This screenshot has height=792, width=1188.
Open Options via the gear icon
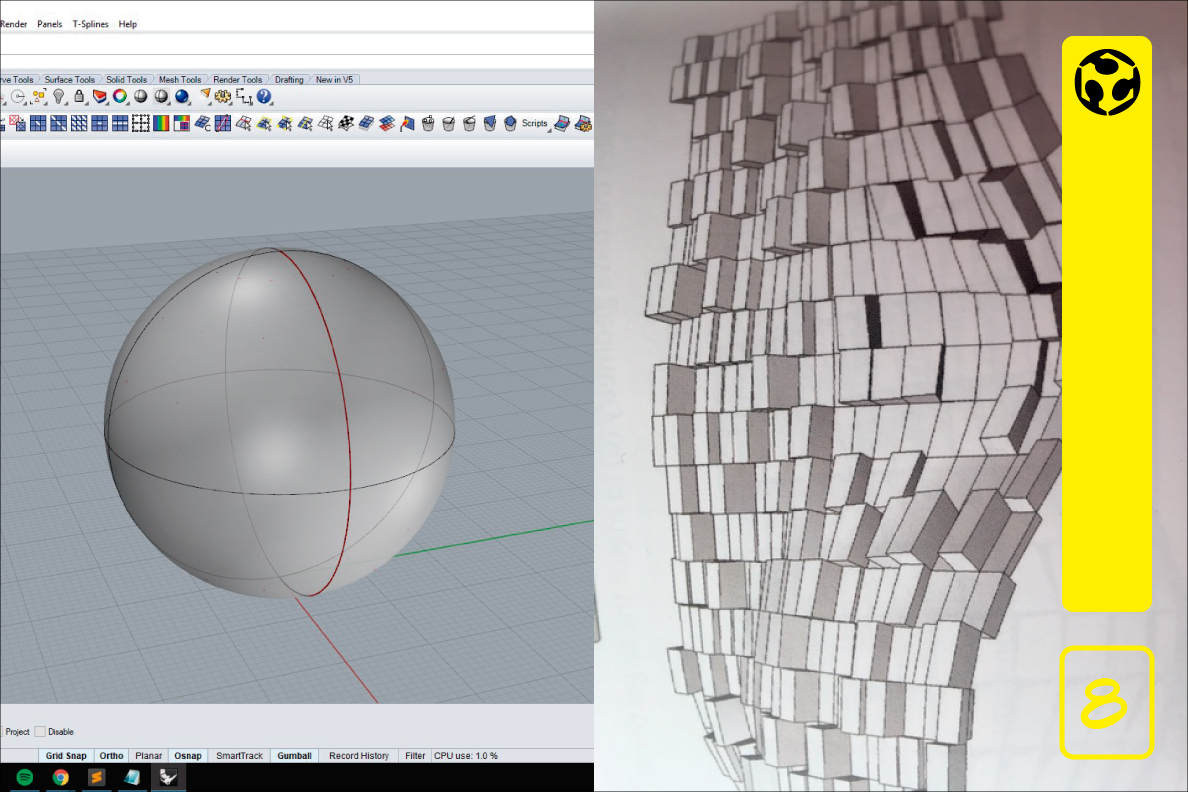[x=223, y=97]
